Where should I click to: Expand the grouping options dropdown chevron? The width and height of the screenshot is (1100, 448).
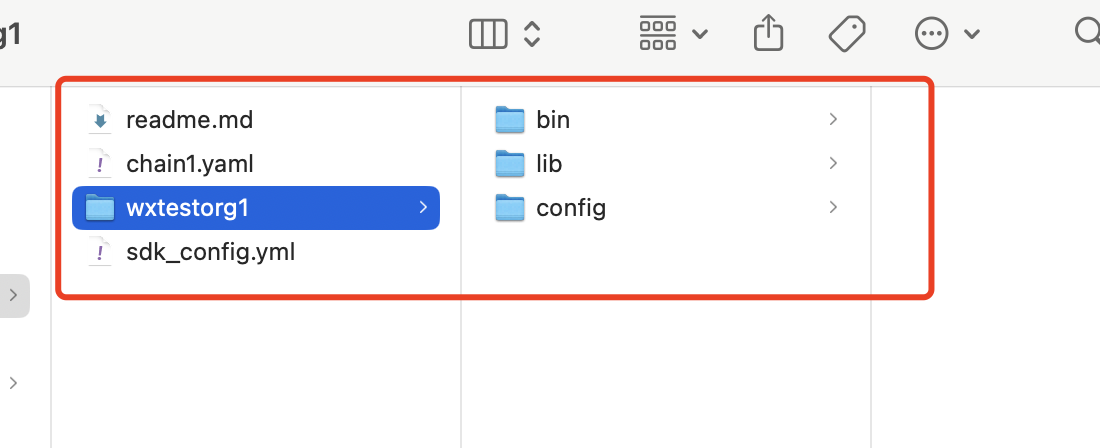699,34
